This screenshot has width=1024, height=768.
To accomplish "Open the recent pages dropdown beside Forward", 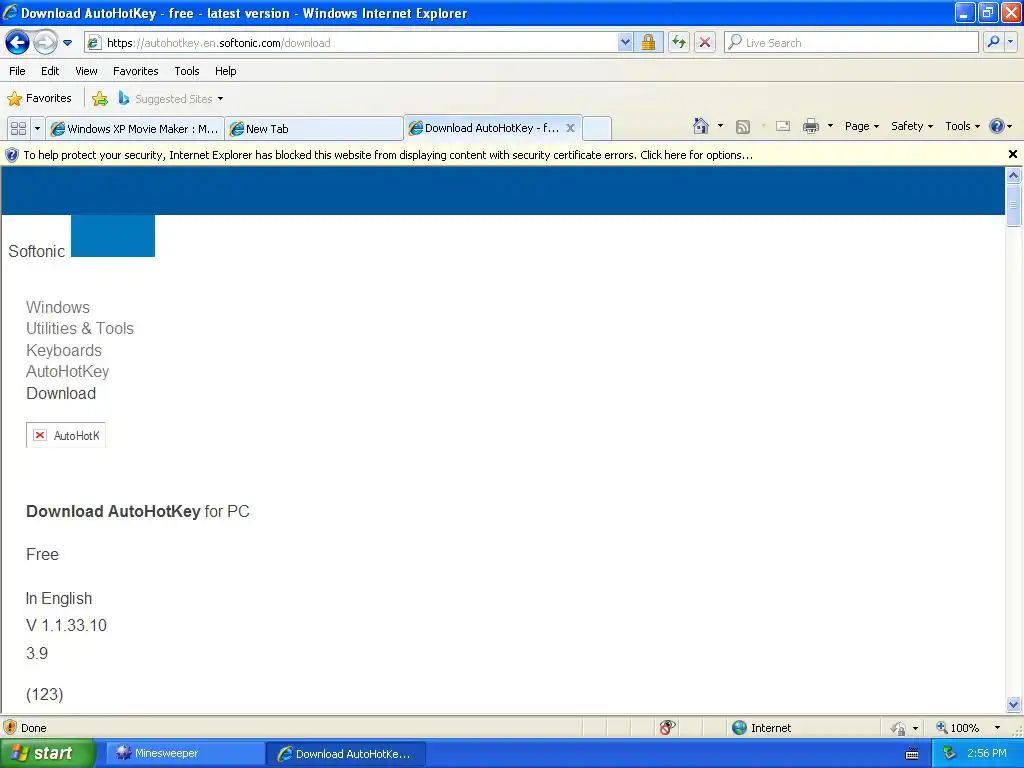I will 67,43.
